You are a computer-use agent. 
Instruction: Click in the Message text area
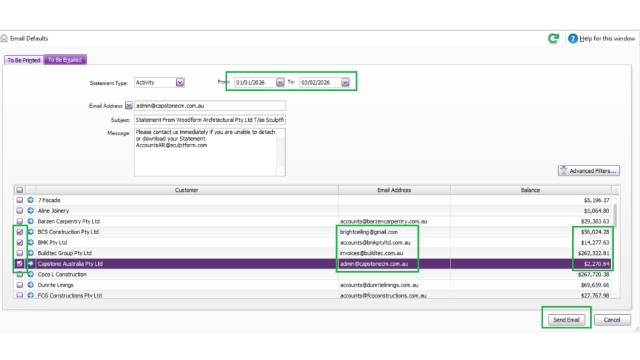205,152
